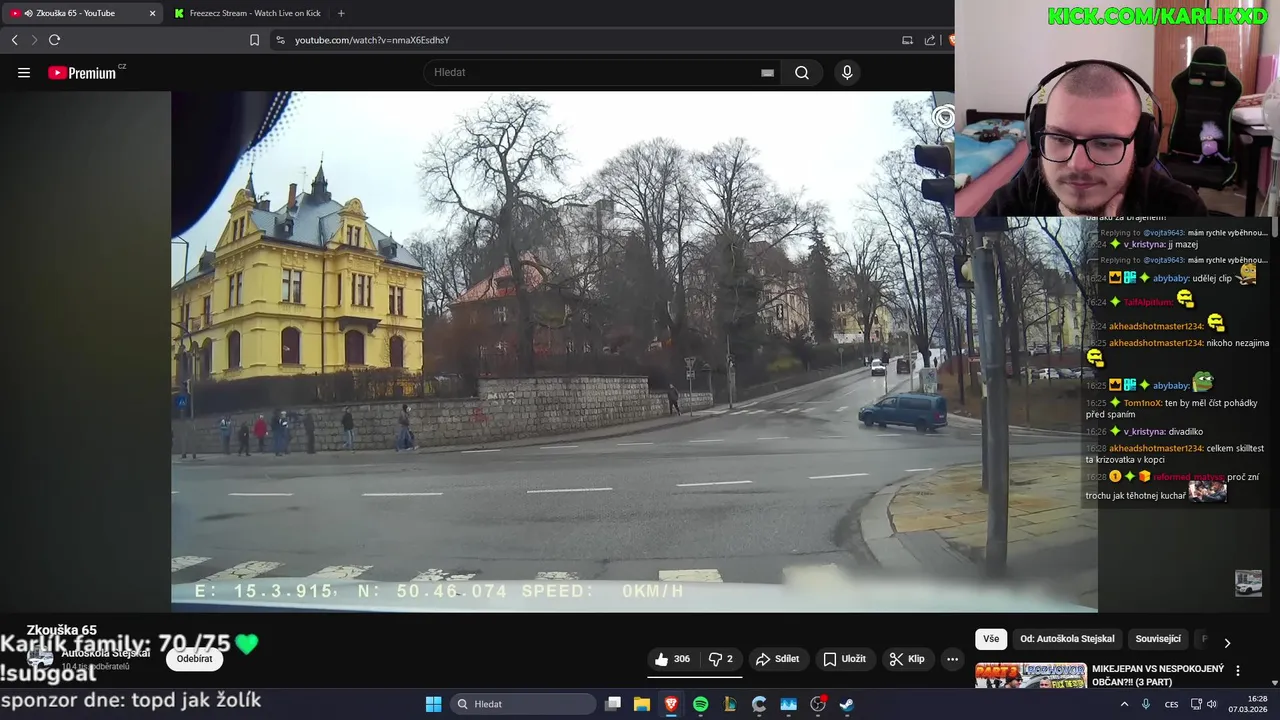The height and width of the screenshot is (720, 1280).
Task: Subscribe with the Odebírat button
Action: 195,659
